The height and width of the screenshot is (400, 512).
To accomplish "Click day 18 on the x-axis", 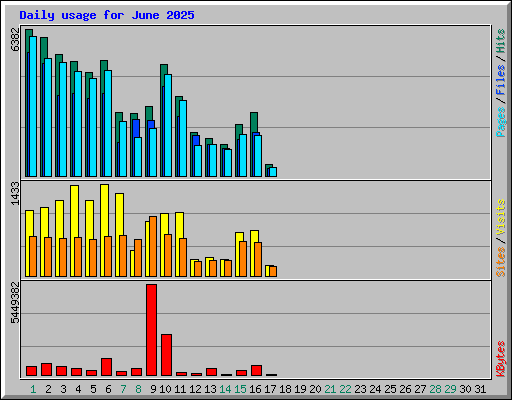I will [285, 389].
